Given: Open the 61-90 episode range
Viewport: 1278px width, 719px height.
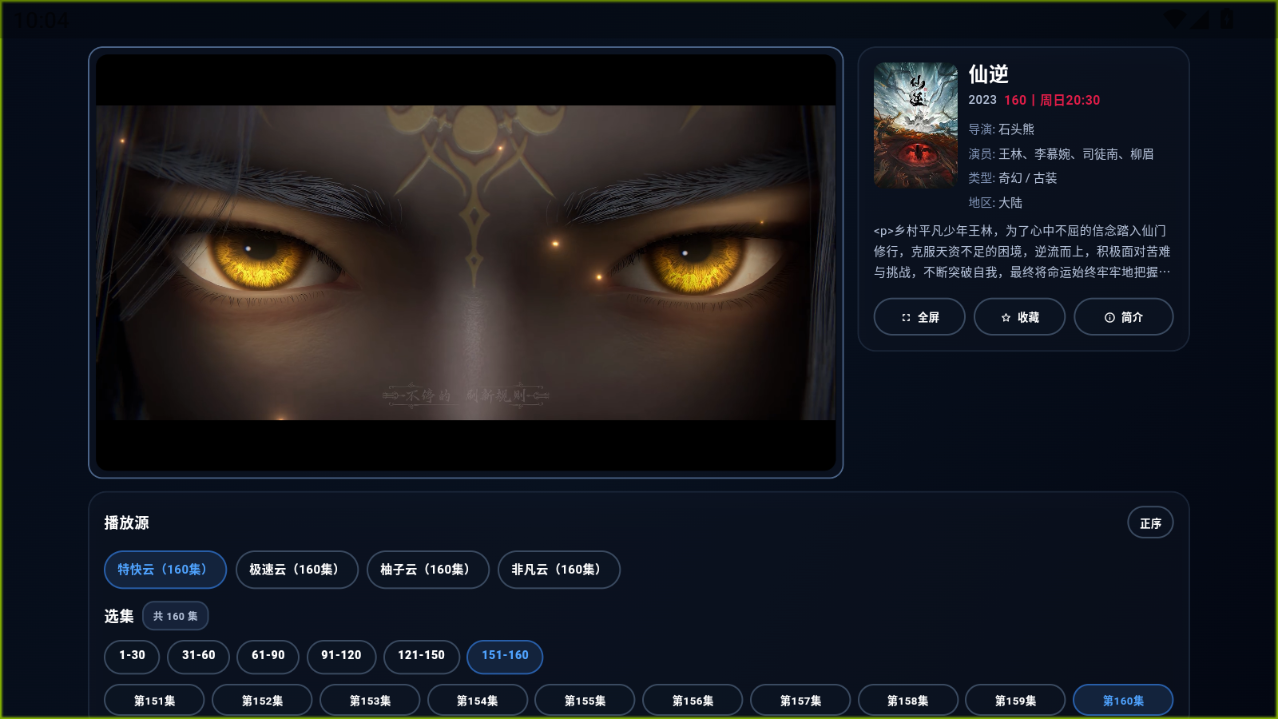Looking at the screenshot, I should pyautogui.click(x=268, y=657).
